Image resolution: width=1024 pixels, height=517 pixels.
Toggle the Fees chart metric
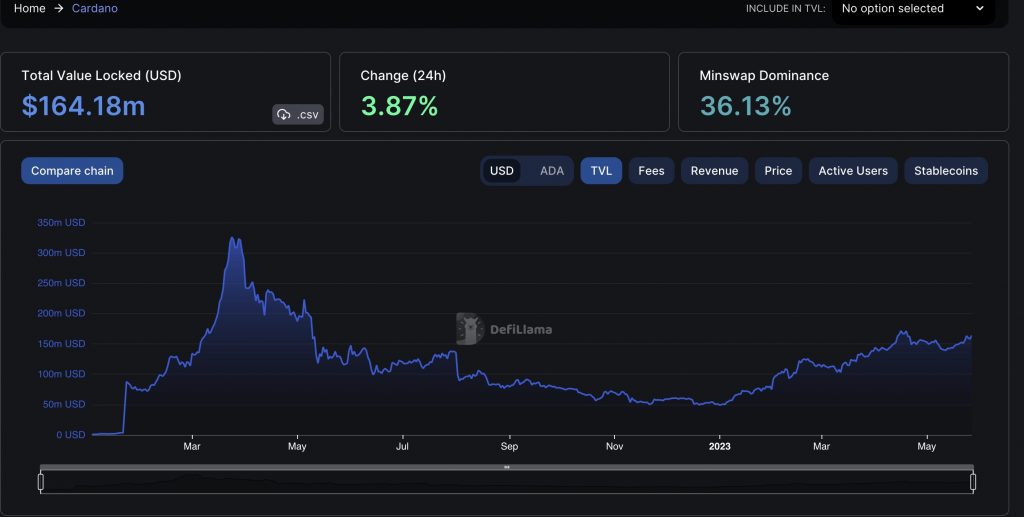651,170
